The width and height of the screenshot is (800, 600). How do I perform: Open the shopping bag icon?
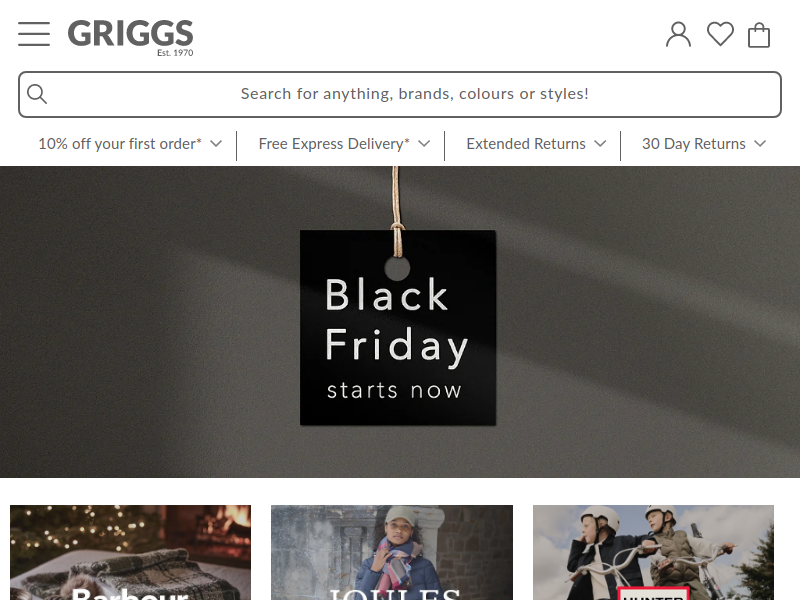coord(759,35)
